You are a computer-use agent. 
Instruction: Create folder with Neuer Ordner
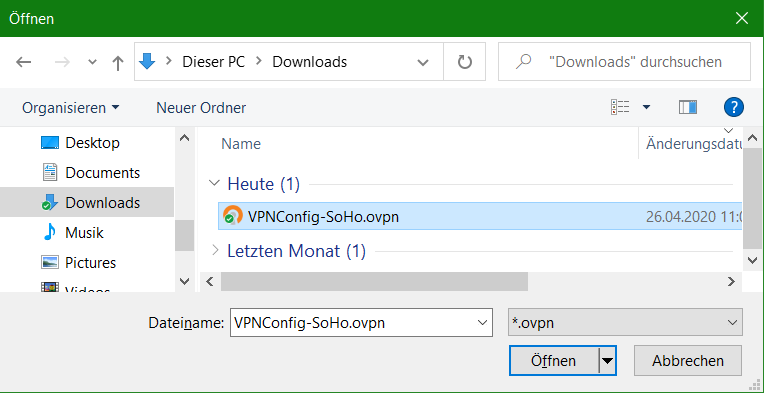[x=201, y=108]
